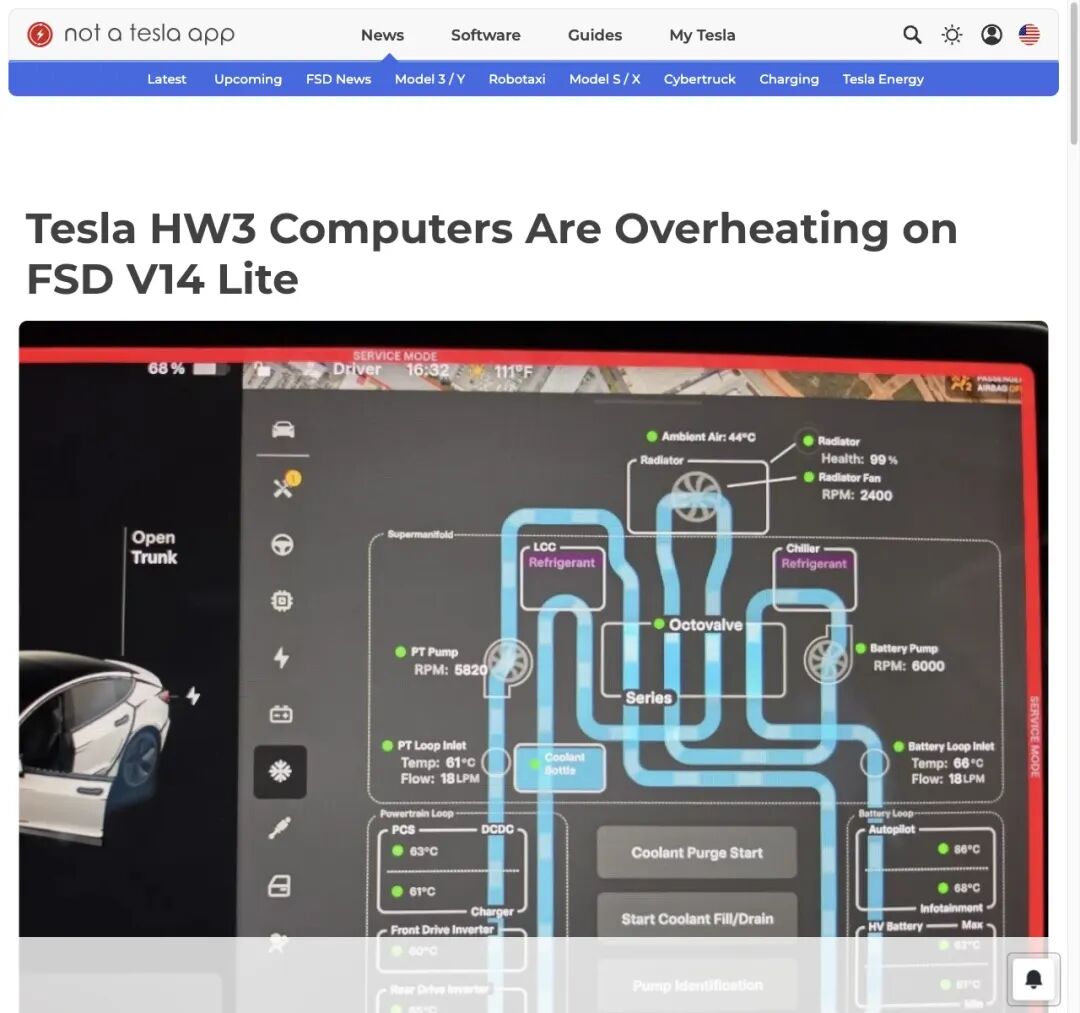Click the Radiator Health: 99 % value
Image resolution: width=1080 pixels, height=1013 pixels.
pos(859,459)
